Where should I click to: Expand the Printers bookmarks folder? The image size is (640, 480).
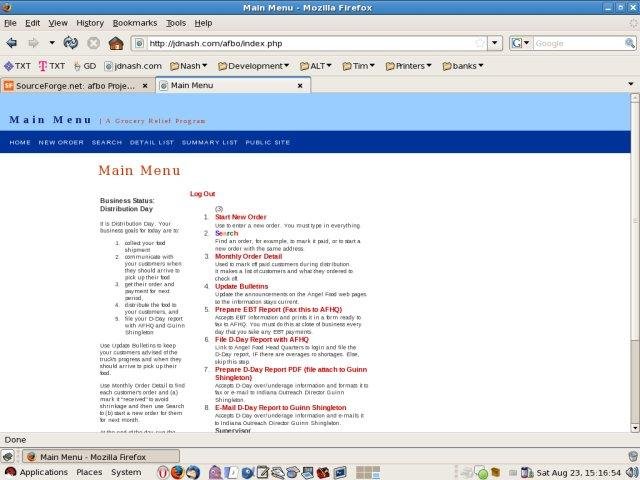[x=408, y=66]
